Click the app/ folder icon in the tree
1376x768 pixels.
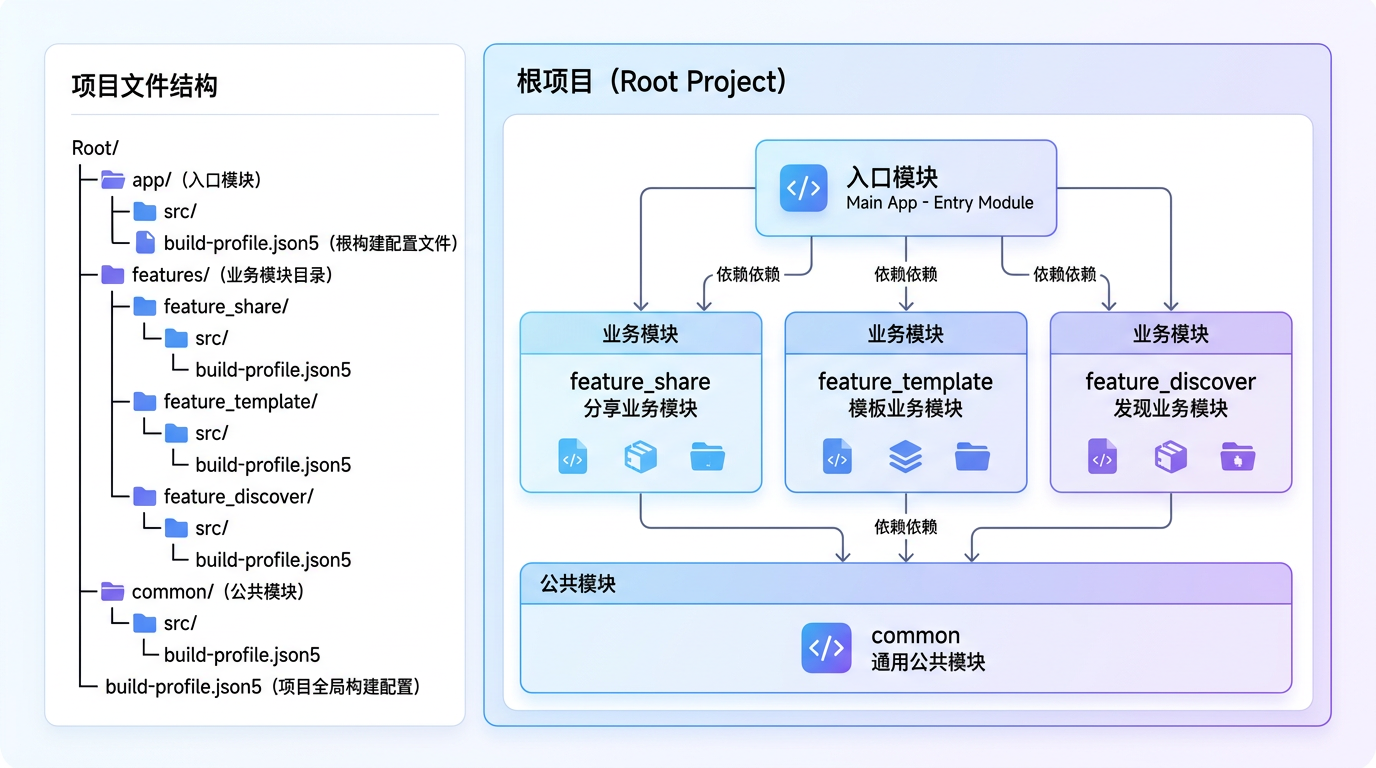point(113,180)
